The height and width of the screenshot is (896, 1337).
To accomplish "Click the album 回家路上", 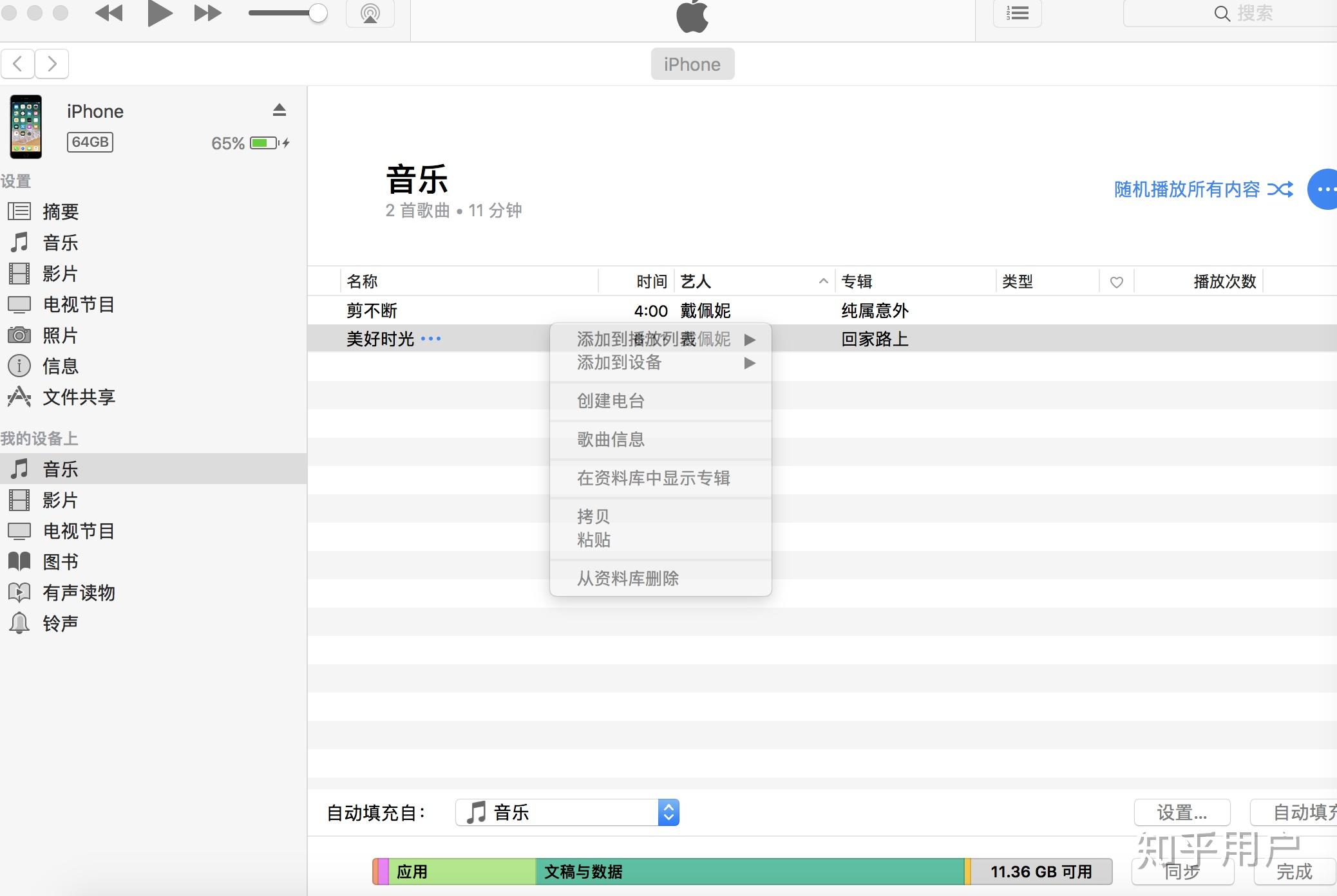I will 875,339.
